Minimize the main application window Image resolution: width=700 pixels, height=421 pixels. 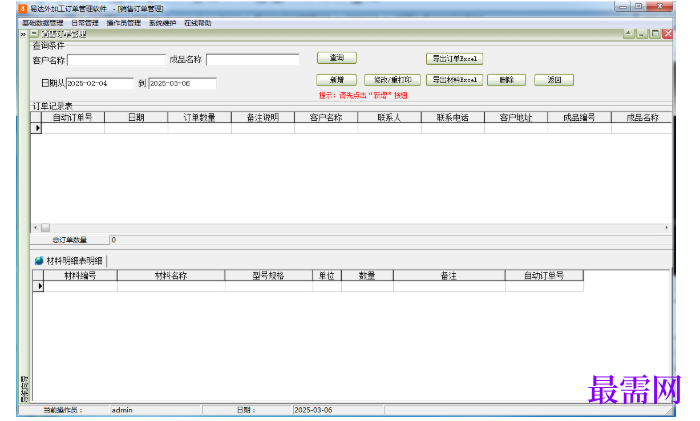623,7
